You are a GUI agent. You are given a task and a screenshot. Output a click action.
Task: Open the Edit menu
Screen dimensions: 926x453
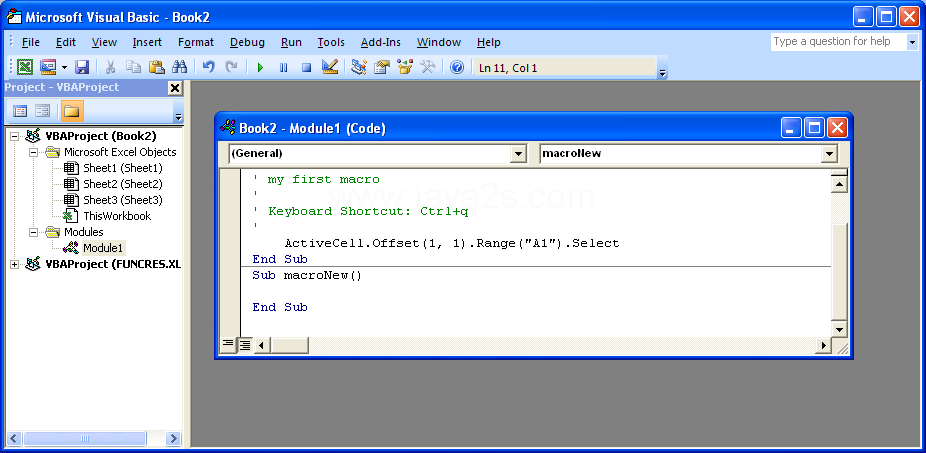[x=66, y=42]
